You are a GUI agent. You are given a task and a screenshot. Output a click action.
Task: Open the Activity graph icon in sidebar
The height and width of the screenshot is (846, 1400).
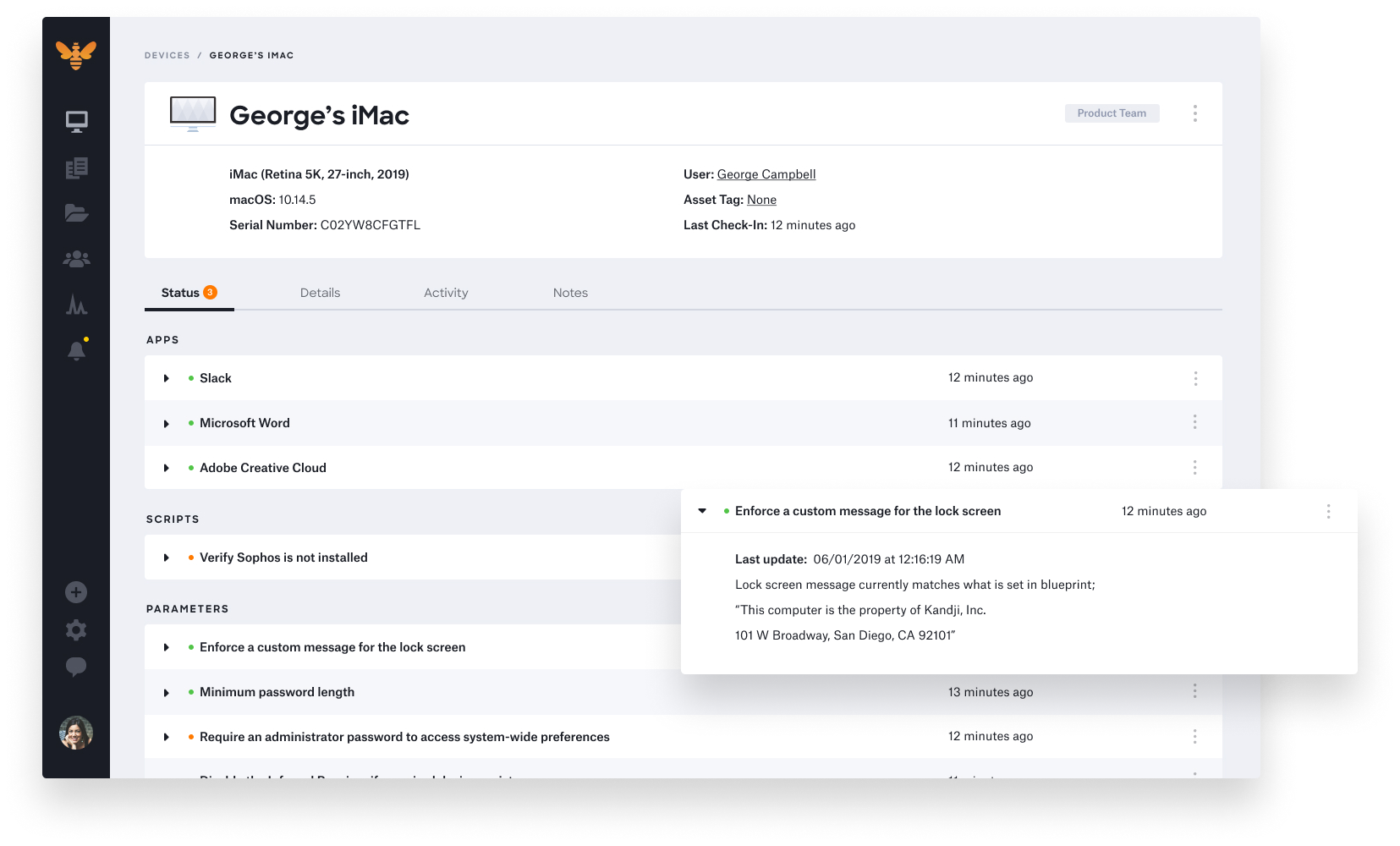(76, 305)
